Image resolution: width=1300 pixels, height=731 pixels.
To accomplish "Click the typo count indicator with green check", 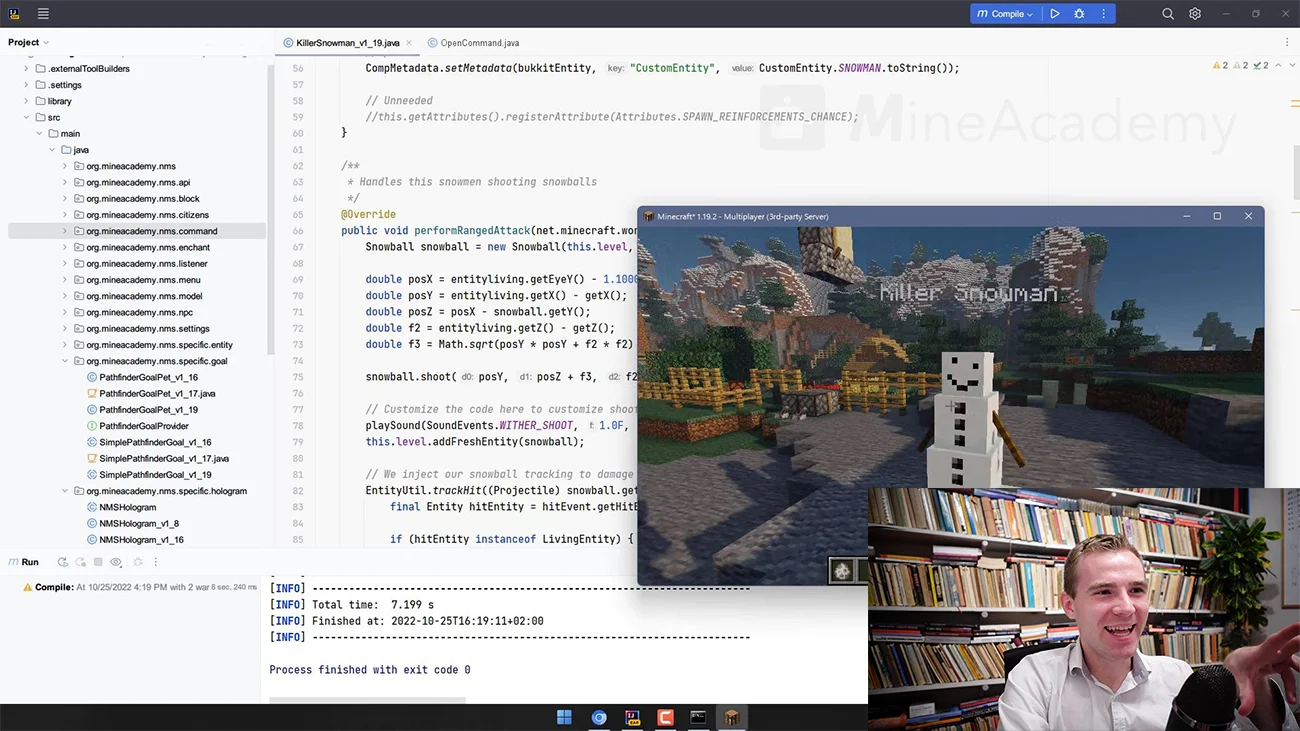I will coord(1260,65).
